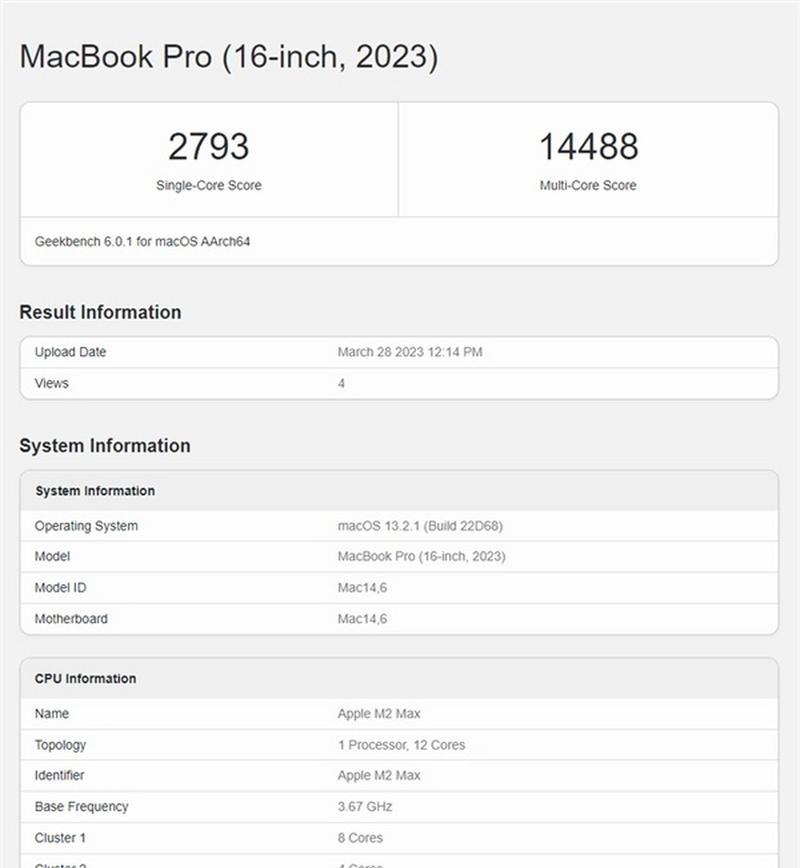Select the Topology row with 12 Cores

pyautogui.click(x=399, y=745)
